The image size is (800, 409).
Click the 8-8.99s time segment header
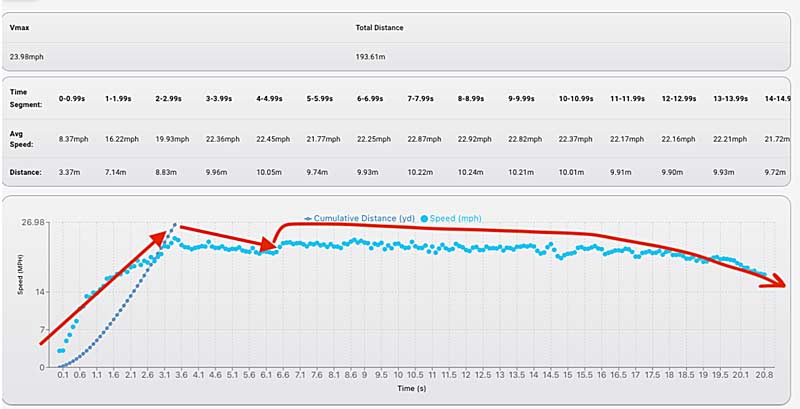click(471, 98)
